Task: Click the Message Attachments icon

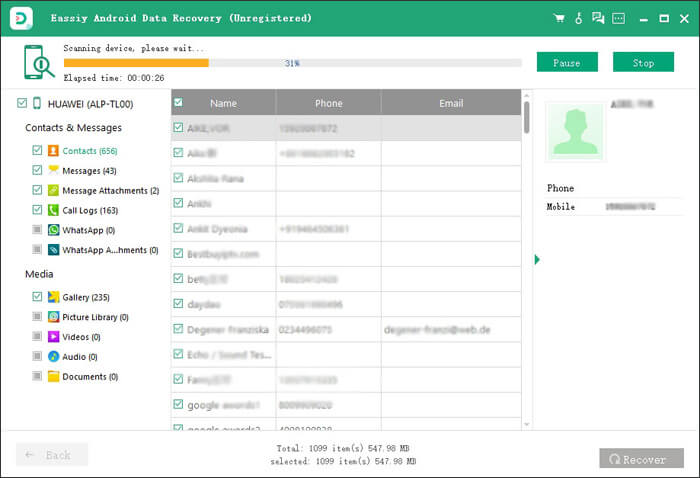Action: pos(53,191)
